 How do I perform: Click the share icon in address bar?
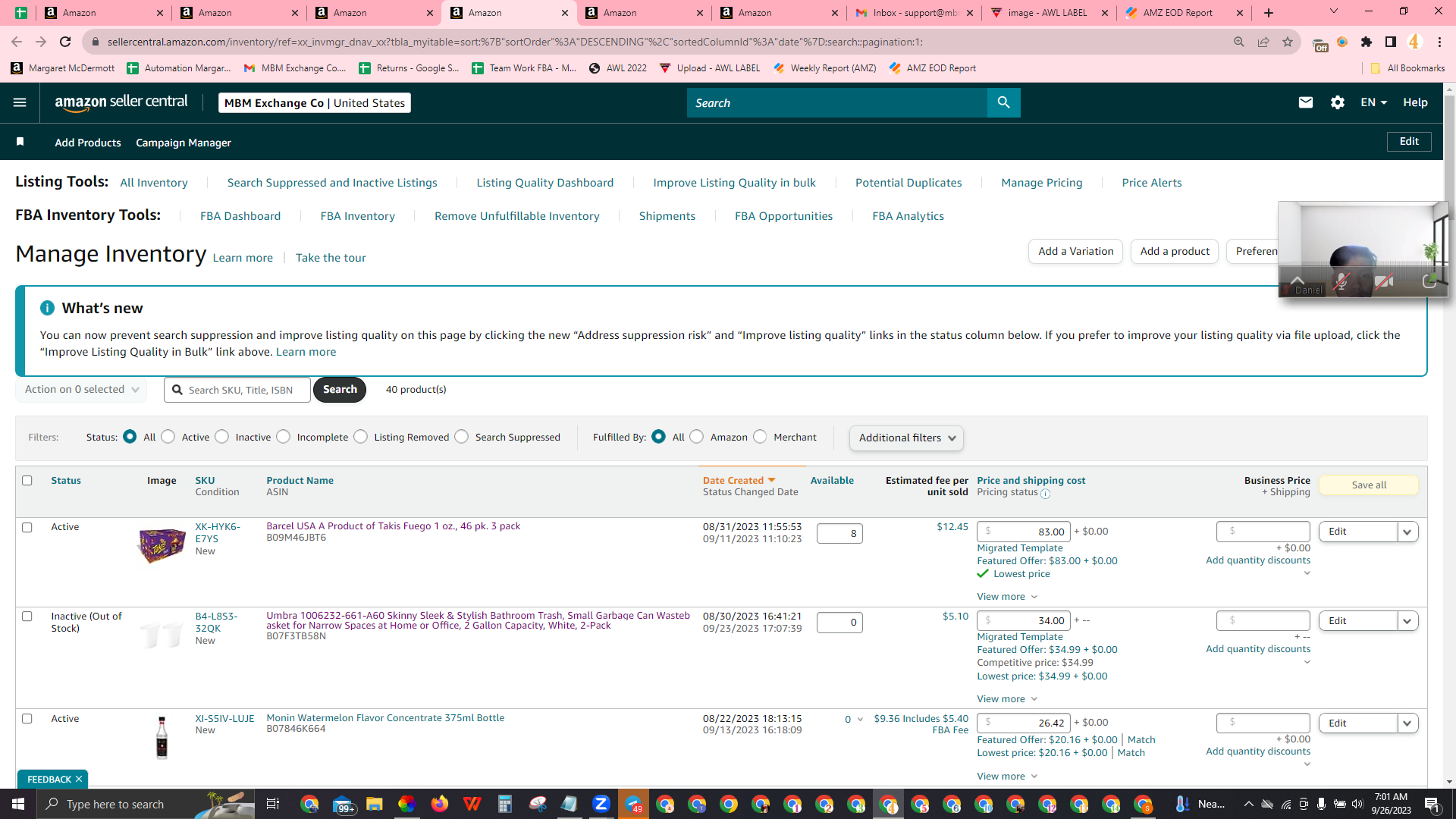click(x=1263, y=42)
